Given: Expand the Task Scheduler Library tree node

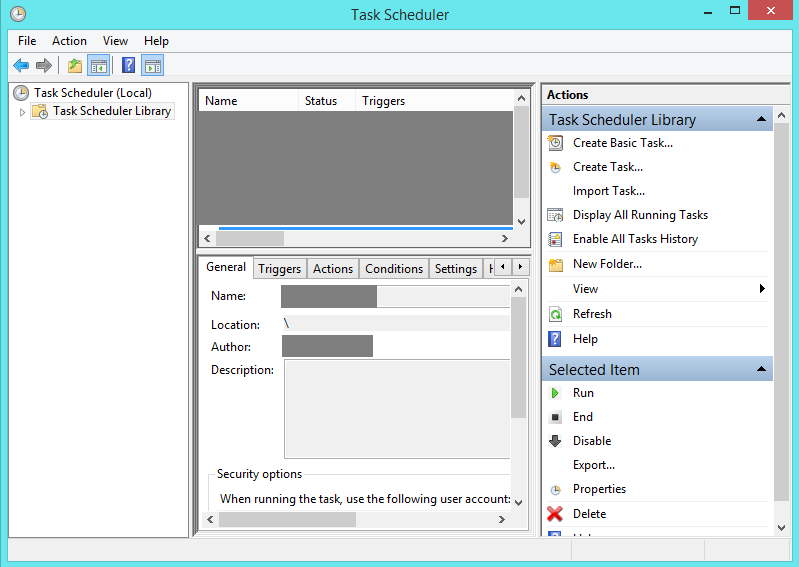Looking at the screenshot, I should 22,112.
